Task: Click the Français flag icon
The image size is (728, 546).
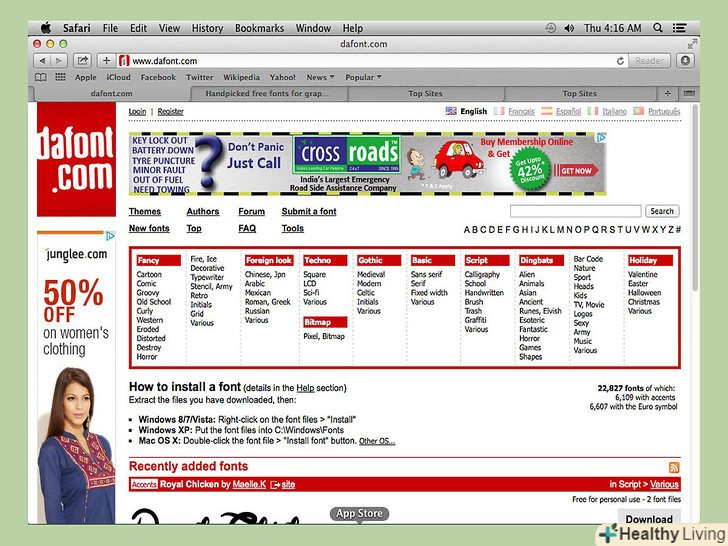Action: tap(499, 111)
